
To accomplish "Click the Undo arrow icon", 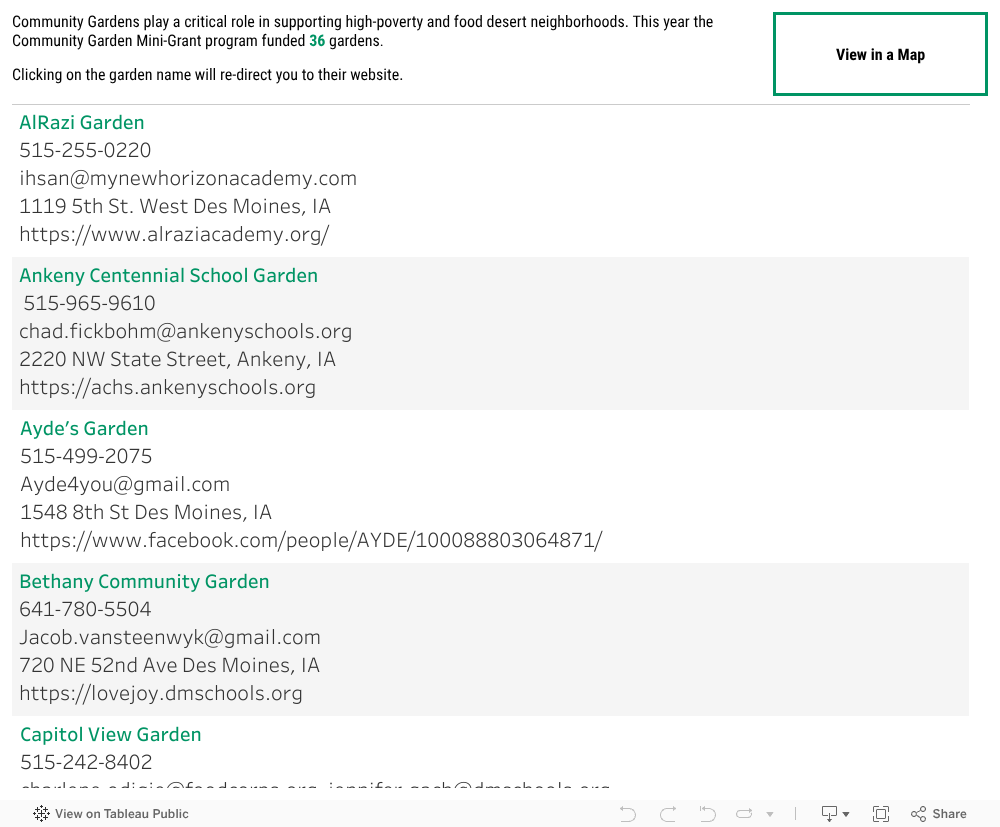I will 628,814.
